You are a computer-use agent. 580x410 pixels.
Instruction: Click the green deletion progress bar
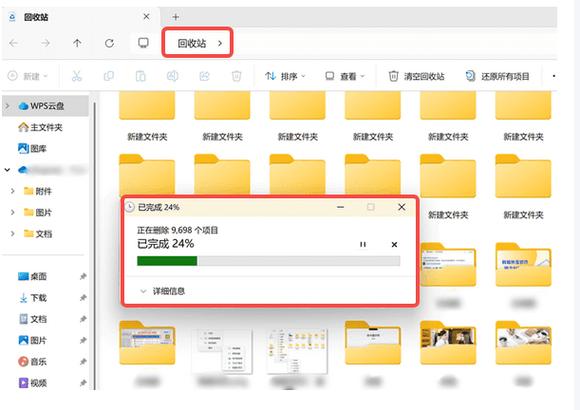(167, 261)
